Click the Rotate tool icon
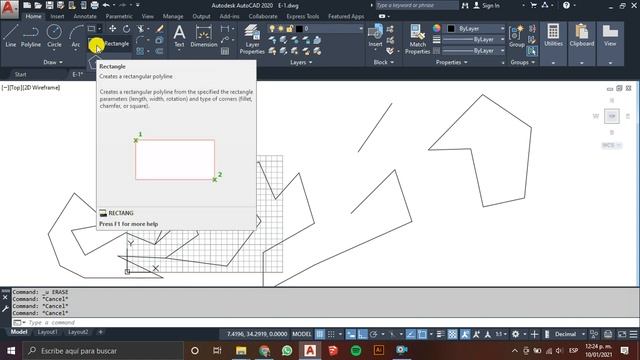The height and width of the screenshot is (360, 640). [127, 29]
